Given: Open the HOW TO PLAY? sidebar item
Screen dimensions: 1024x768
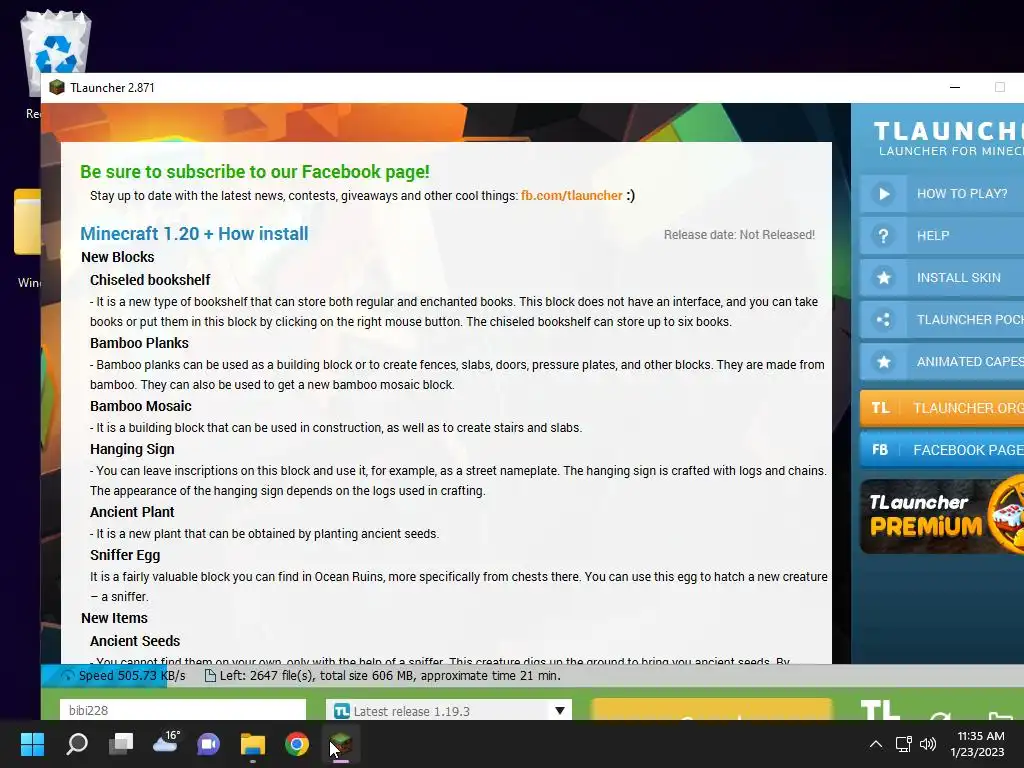Looking at the screenshot, I should click(x=942, y=194).
